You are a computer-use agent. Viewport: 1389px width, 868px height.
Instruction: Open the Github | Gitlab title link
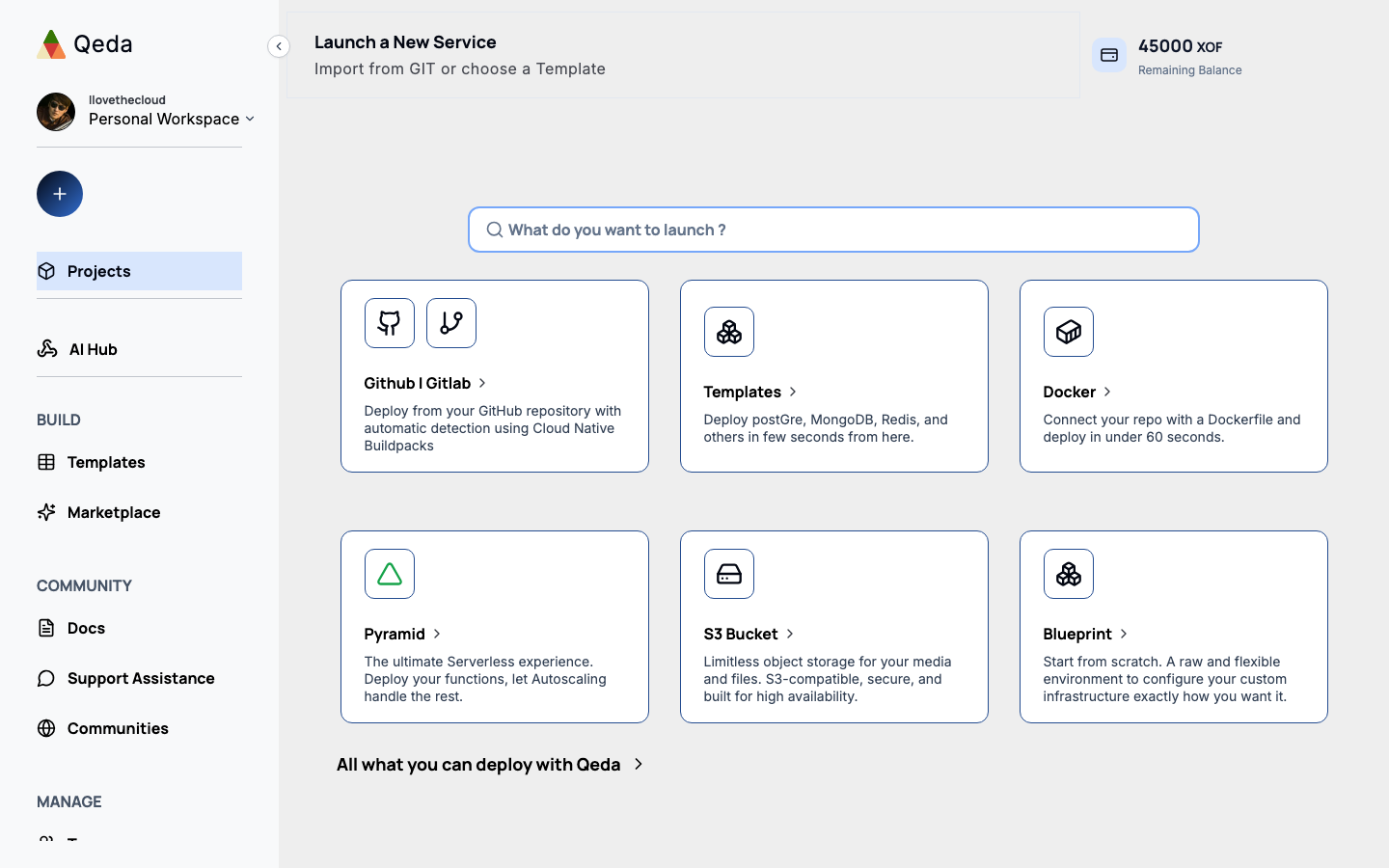click(418, 383)
